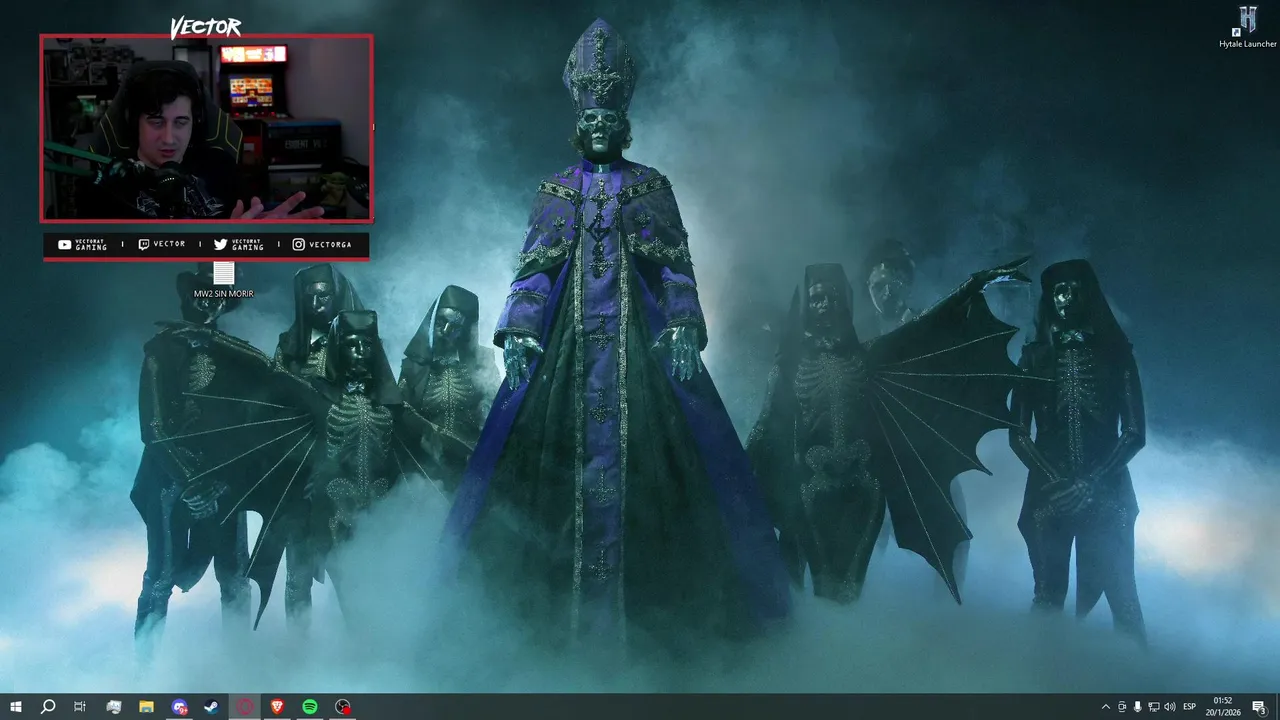The image size is (1280, 720).
Task: Open Brave browser from the taskbar
Action: [x=277, y=707]
